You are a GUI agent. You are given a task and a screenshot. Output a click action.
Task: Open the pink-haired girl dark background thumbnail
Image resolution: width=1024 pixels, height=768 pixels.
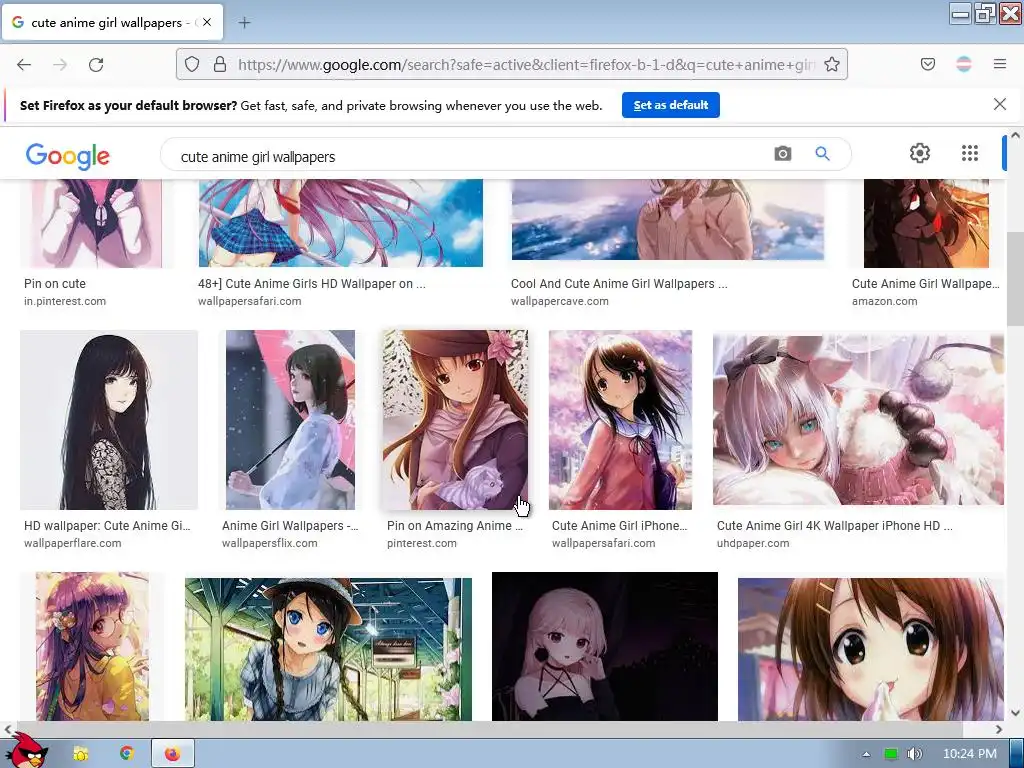tap(605, 647)
